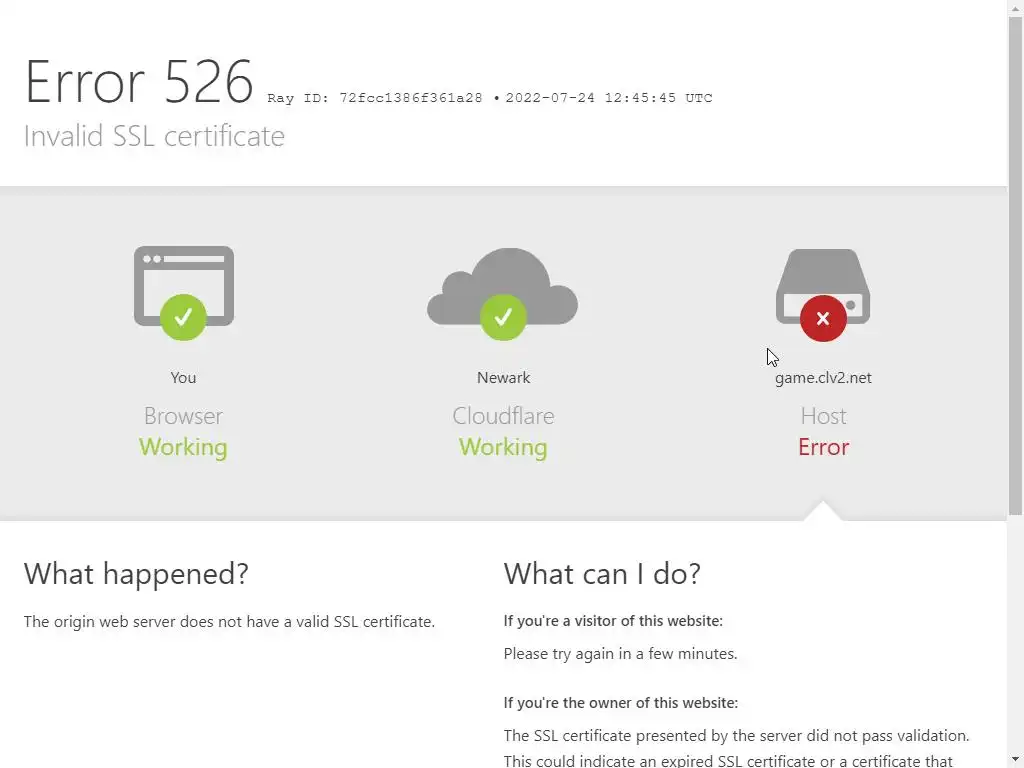Click the 'Newark' location text

tap(504, 377)
